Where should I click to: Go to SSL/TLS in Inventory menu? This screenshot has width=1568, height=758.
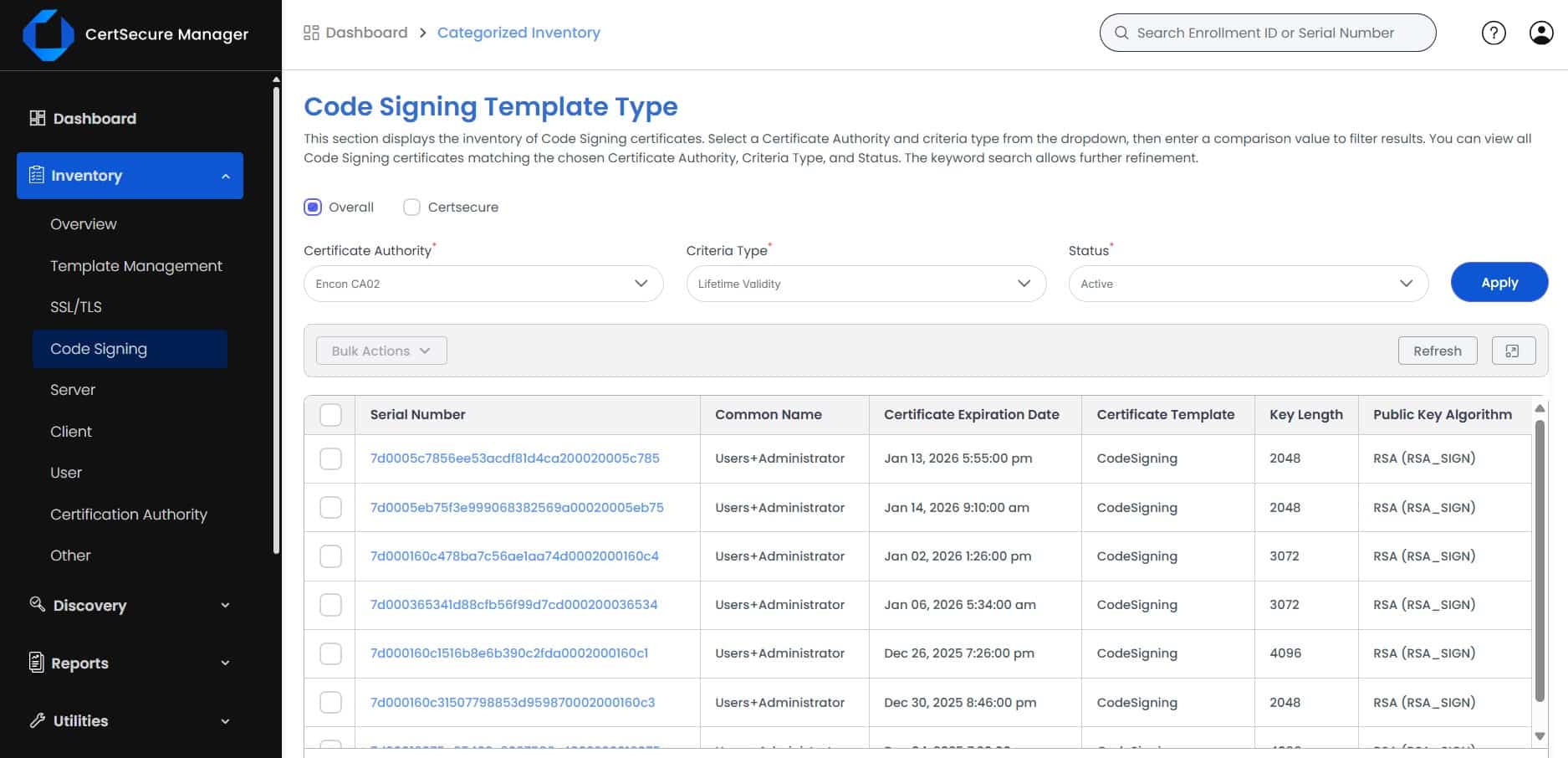pyautogui.click(x=76, y=307)
